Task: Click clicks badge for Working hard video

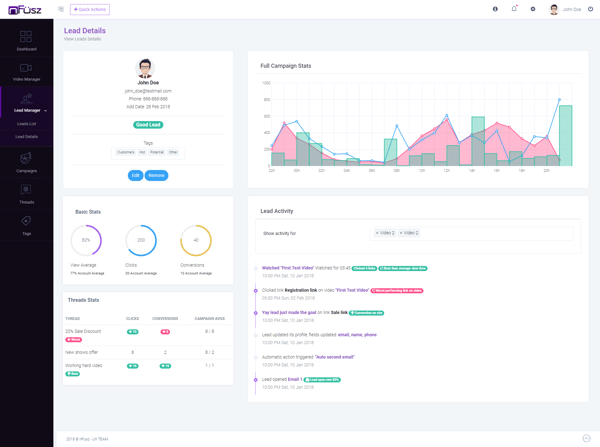Action: 133,366
